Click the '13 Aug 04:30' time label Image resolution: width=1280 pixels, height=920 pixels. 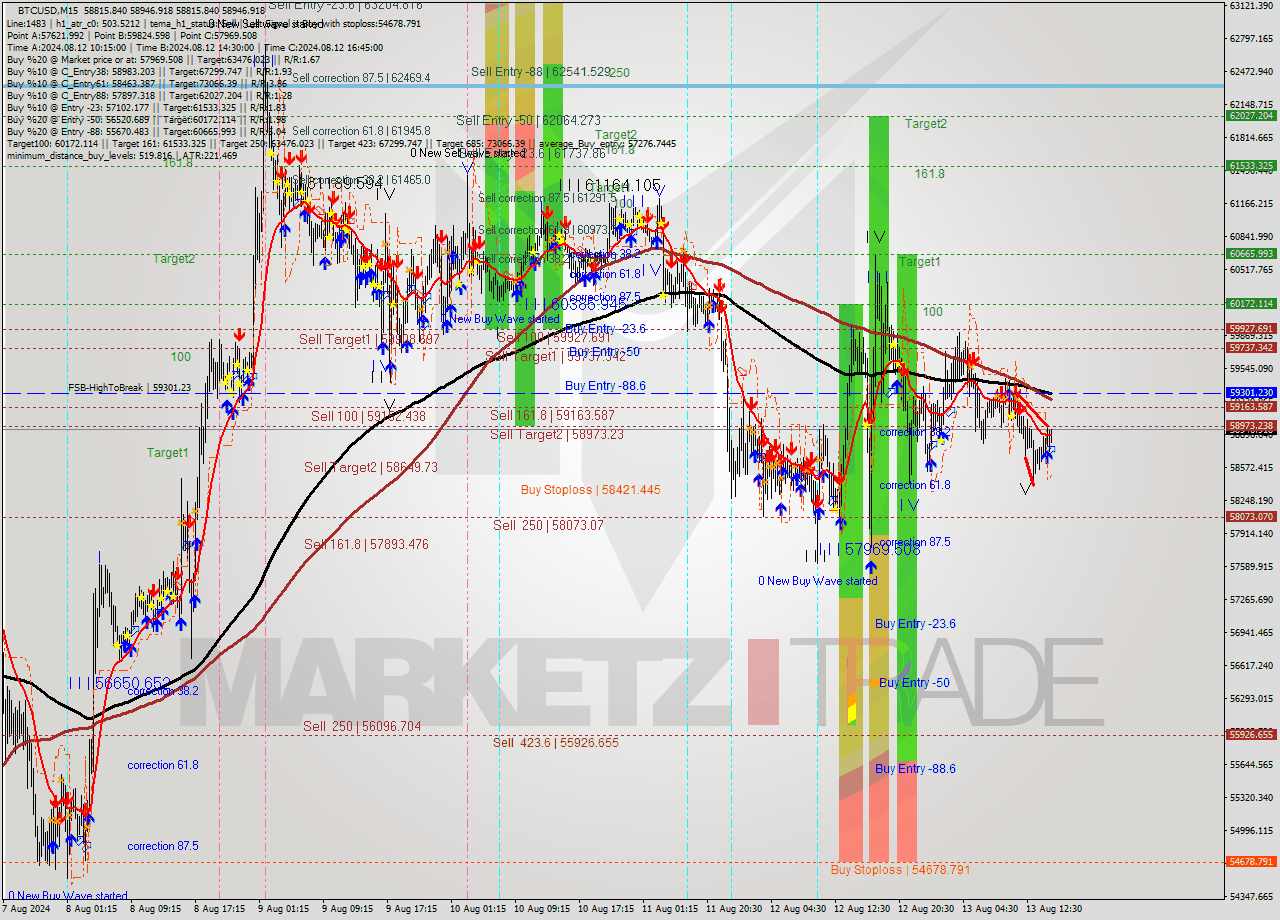click(990, 909)
